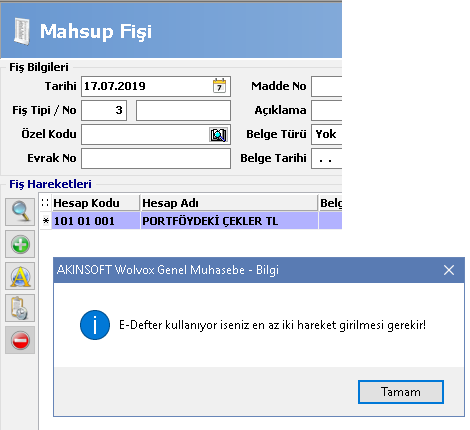Click the Mahsup Fişi document icon in the header
This screenshot has height=430, width=470.
pos(22,31)
